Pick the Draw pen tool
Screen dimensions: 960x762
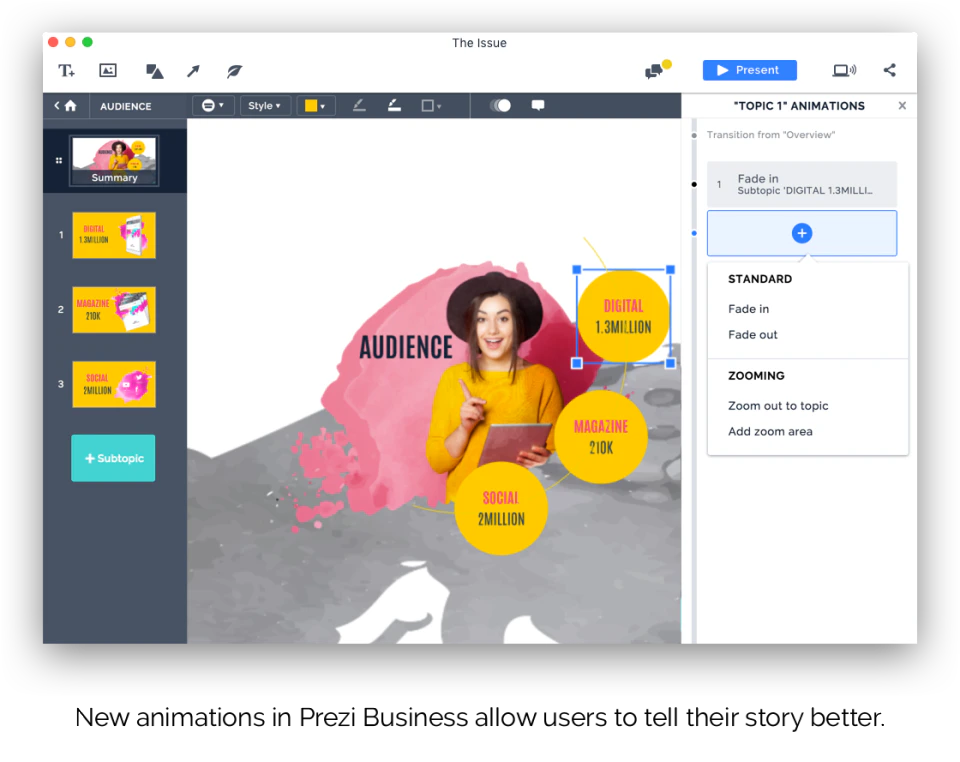pos(233,71)
